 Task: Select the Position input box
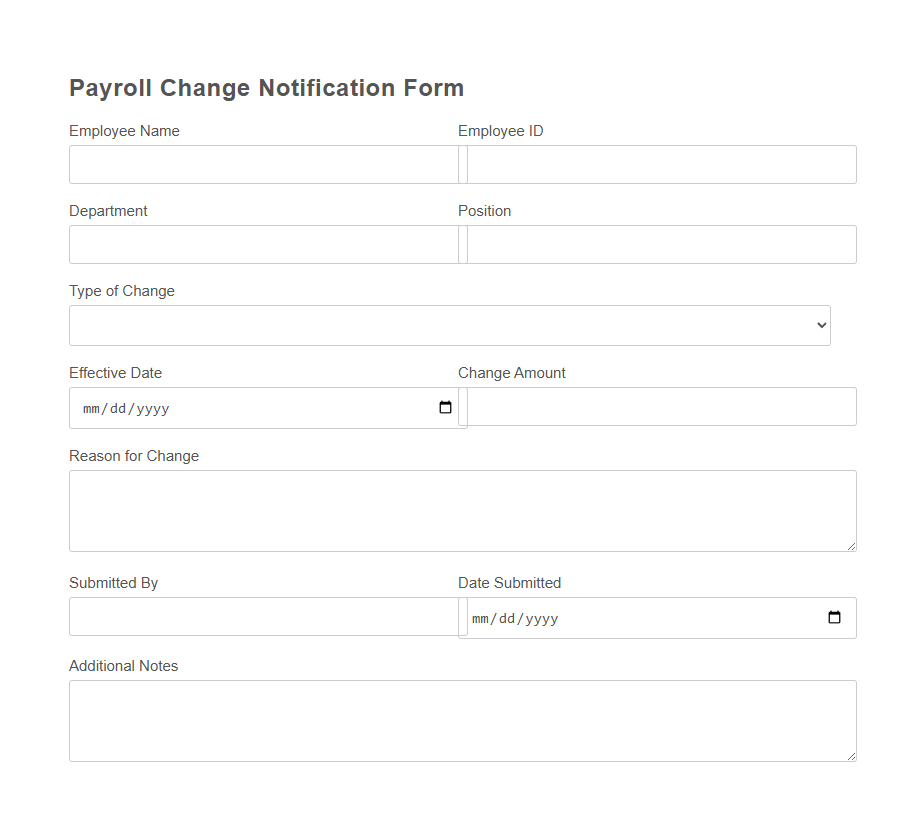point(660,244)
